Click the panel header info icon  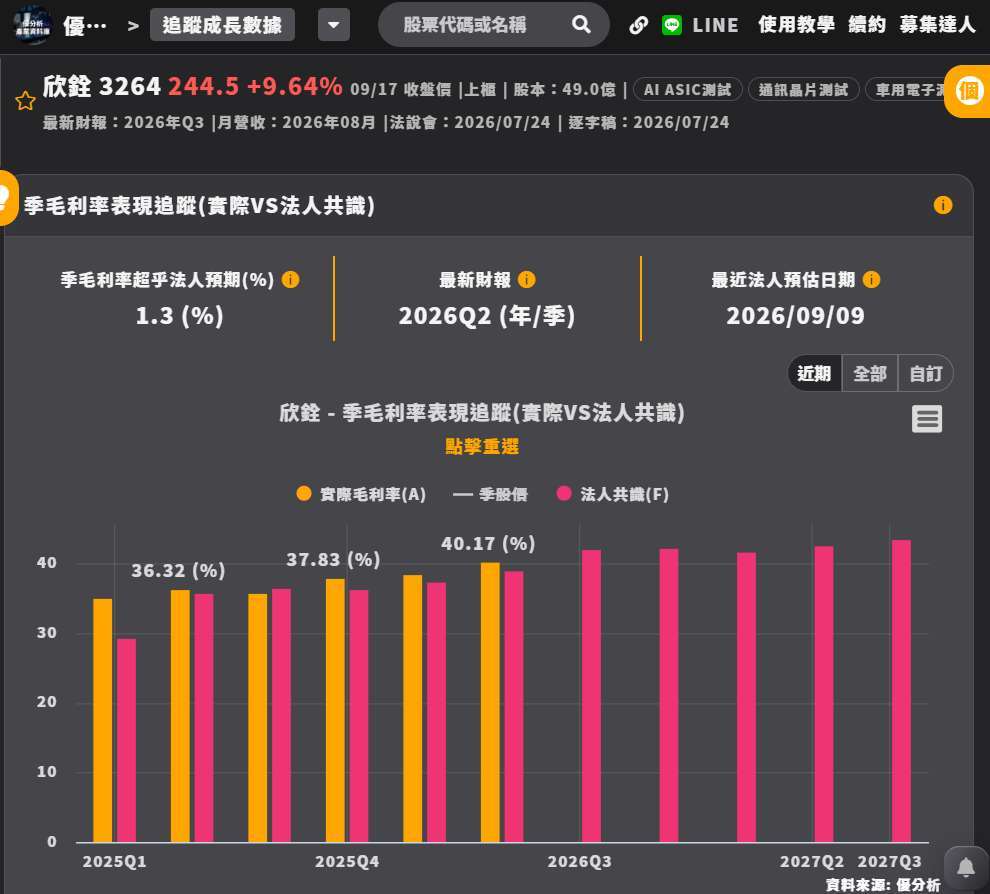pyautogui.click(x=943, y=205)
